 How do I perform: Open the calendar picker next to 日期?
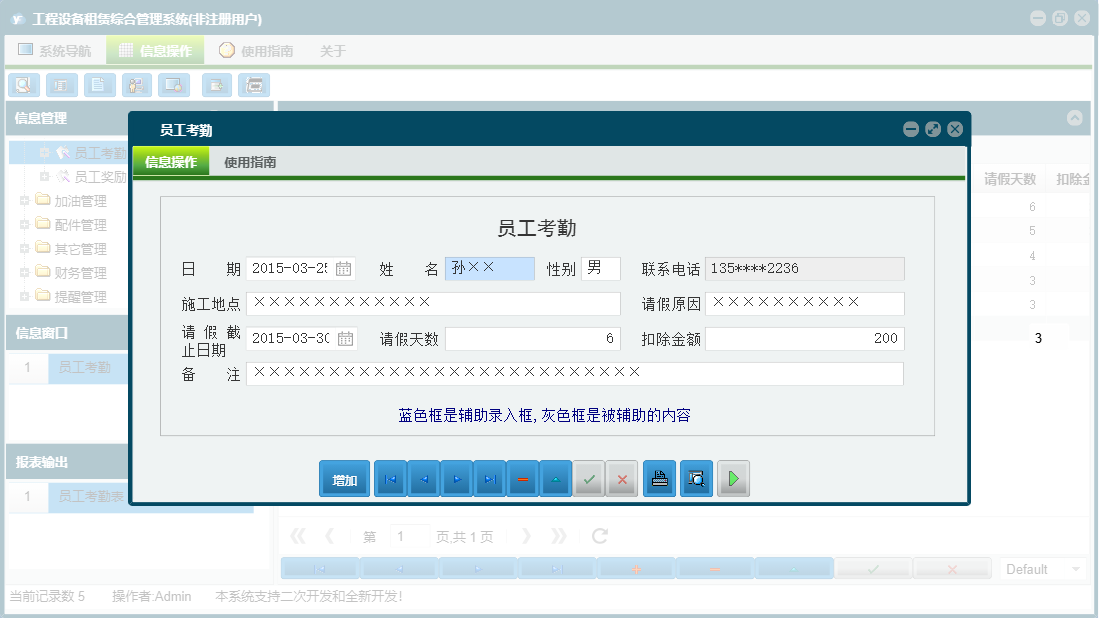point(342,268)
